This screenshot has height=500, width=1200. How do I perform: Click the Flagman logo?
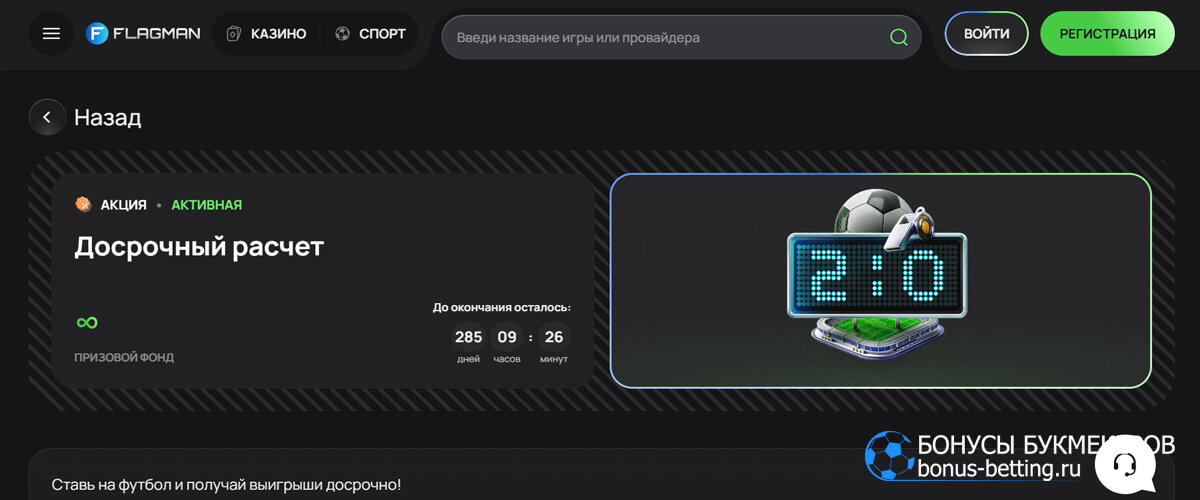tap(143, 34)
